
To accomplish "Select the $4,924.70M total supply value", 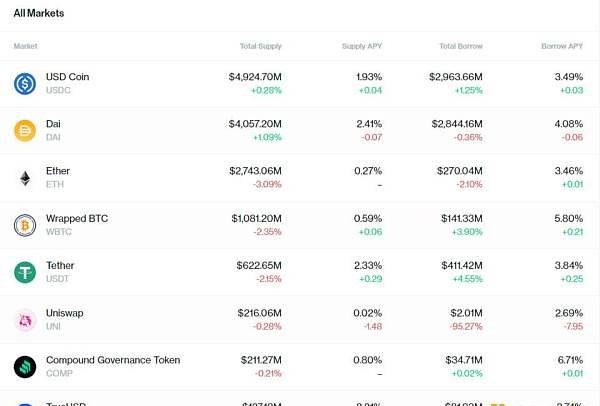I will pos(255,77).
